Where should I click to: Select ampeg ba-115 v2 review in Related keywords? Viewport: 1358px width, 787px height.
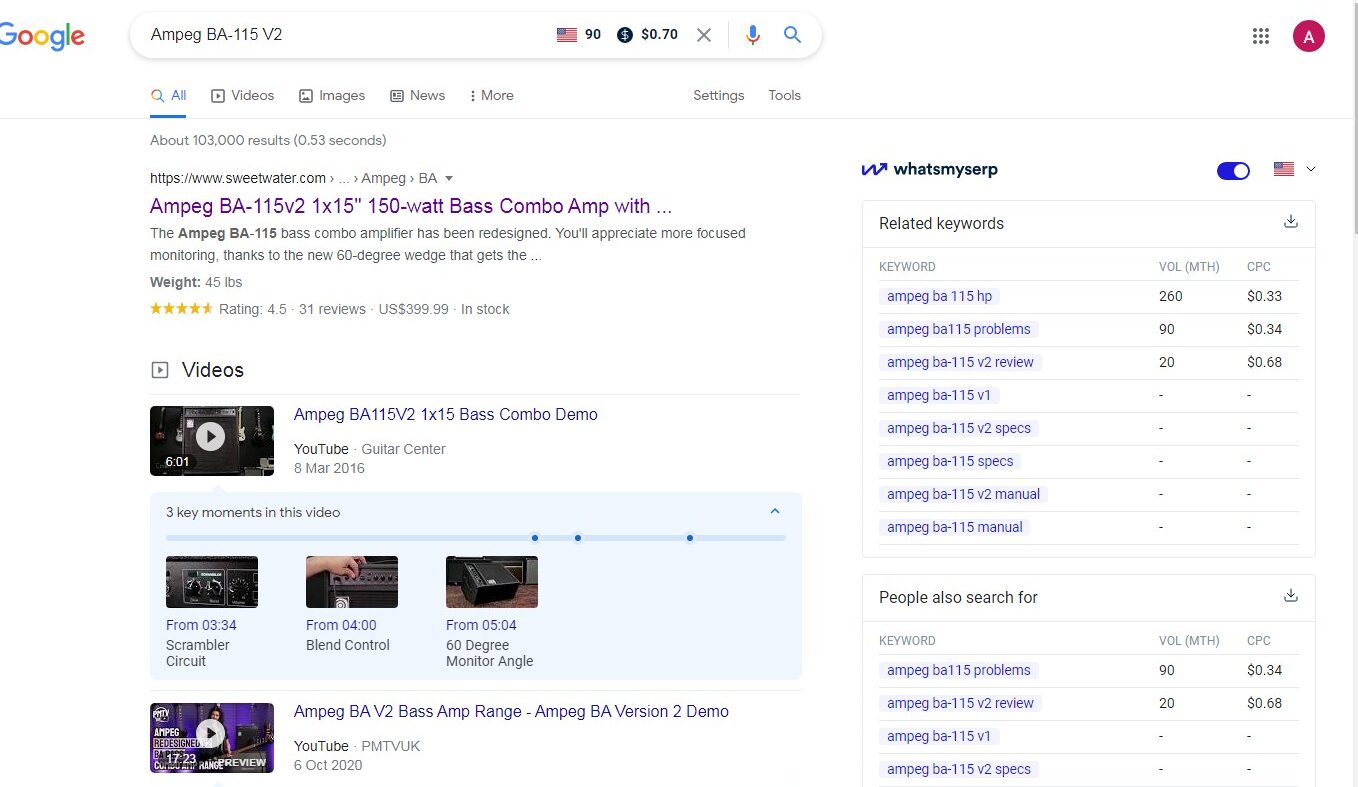tap(960, 362)
